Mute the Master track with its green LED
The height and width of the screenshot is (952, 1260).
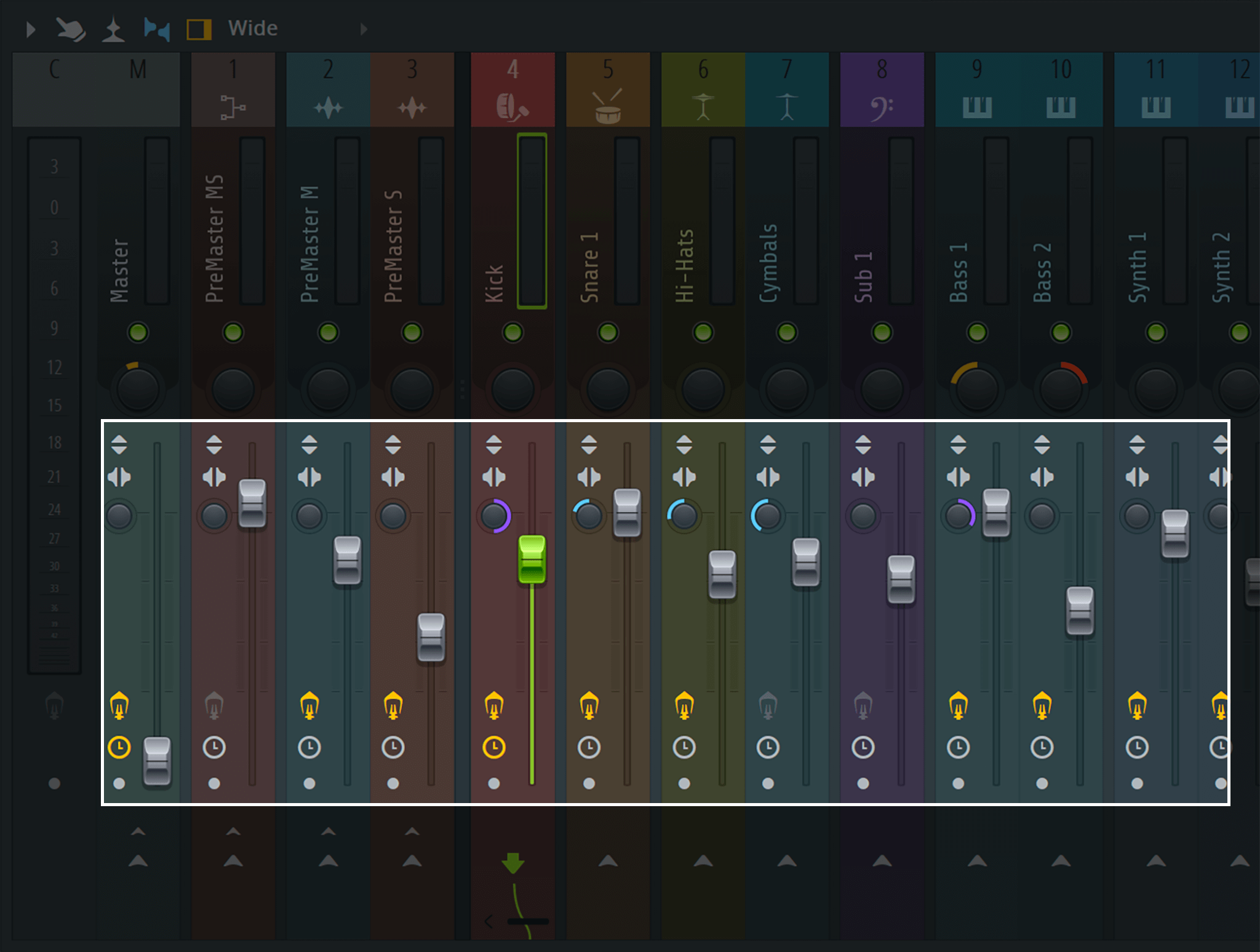pyautogui.click(x=138, y=332)
